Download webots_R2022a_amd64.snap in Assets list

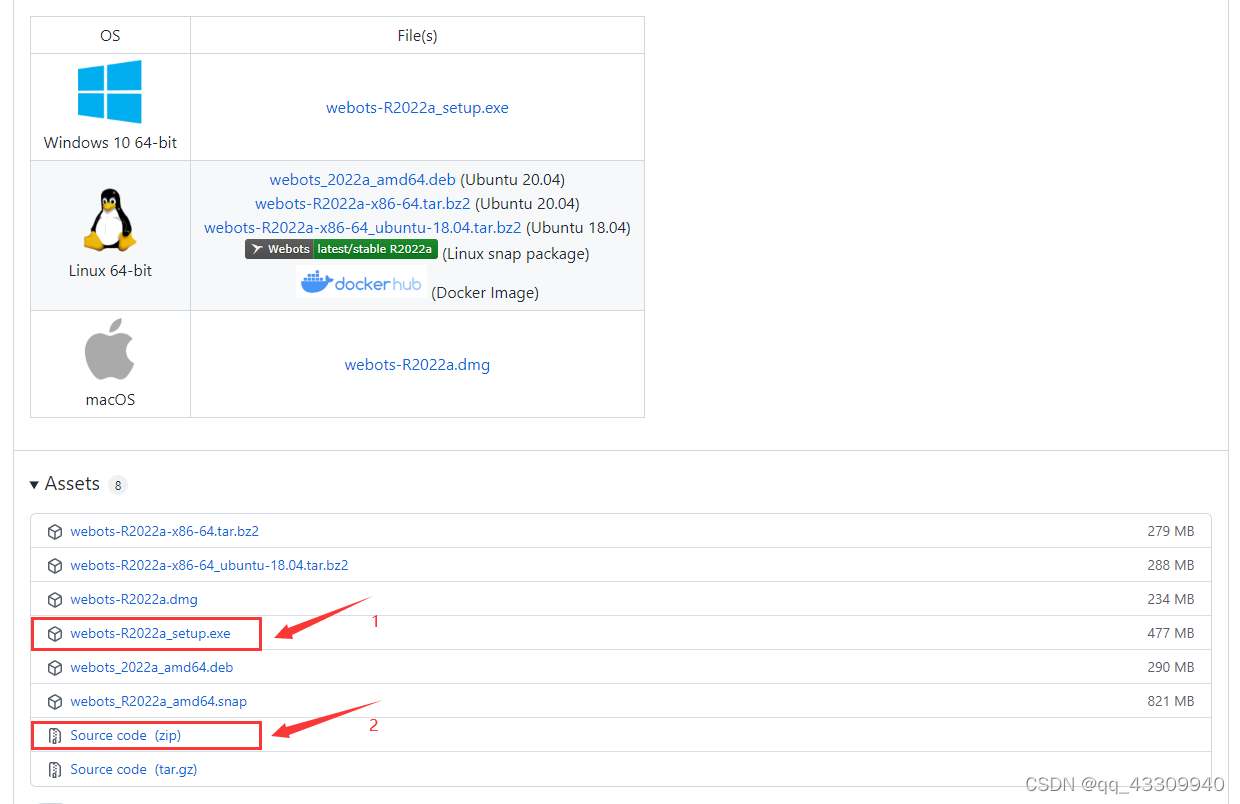pyautogui.click(x=158, y=702)
